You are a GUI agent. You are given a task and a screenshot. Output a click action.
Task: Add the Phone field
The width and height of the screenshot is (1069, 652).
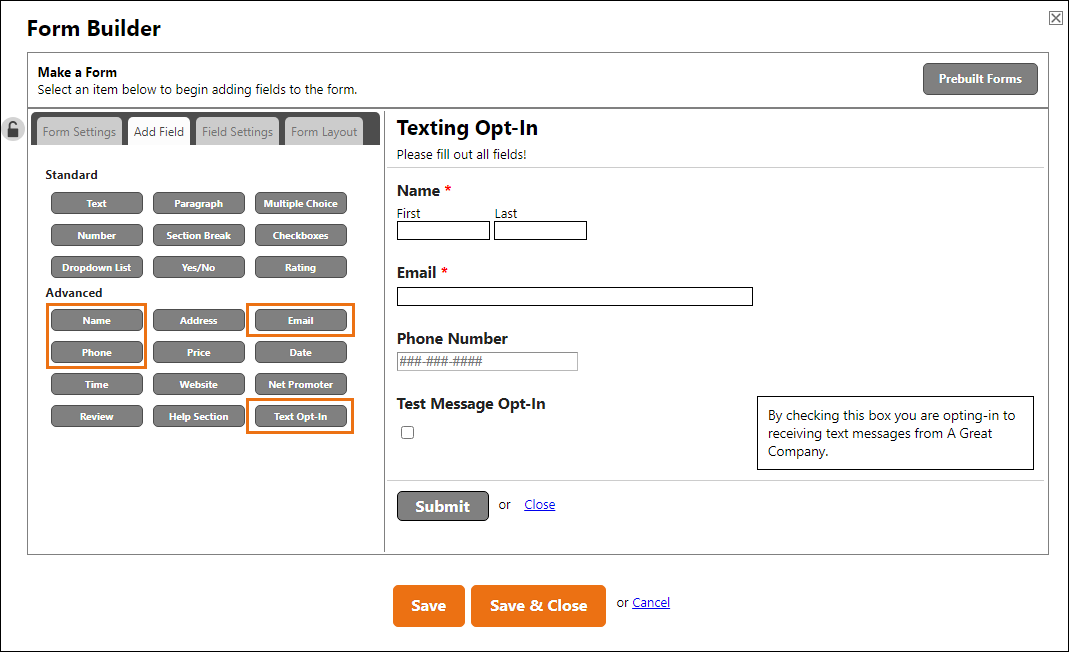pyautogui.click(x=97, y=353)
